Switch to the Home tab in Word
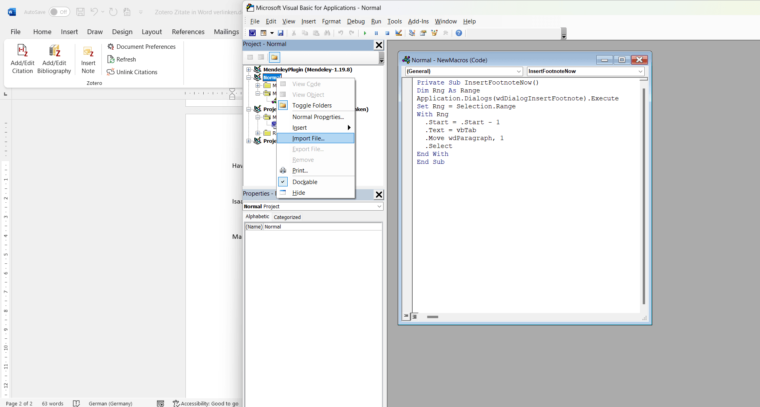This screenshot has width=760, height=407. (42, 31)
